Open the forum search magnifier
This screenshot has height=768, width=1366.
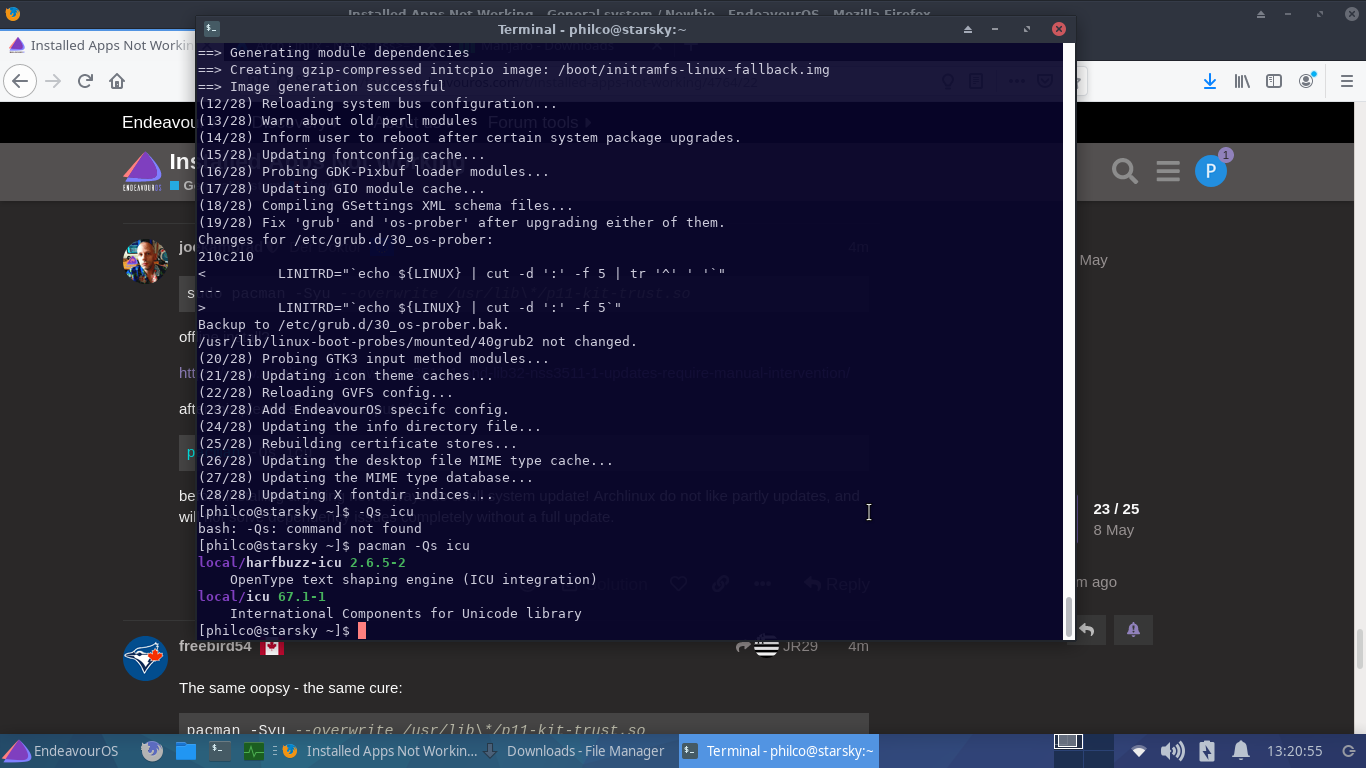[1125, 171]
